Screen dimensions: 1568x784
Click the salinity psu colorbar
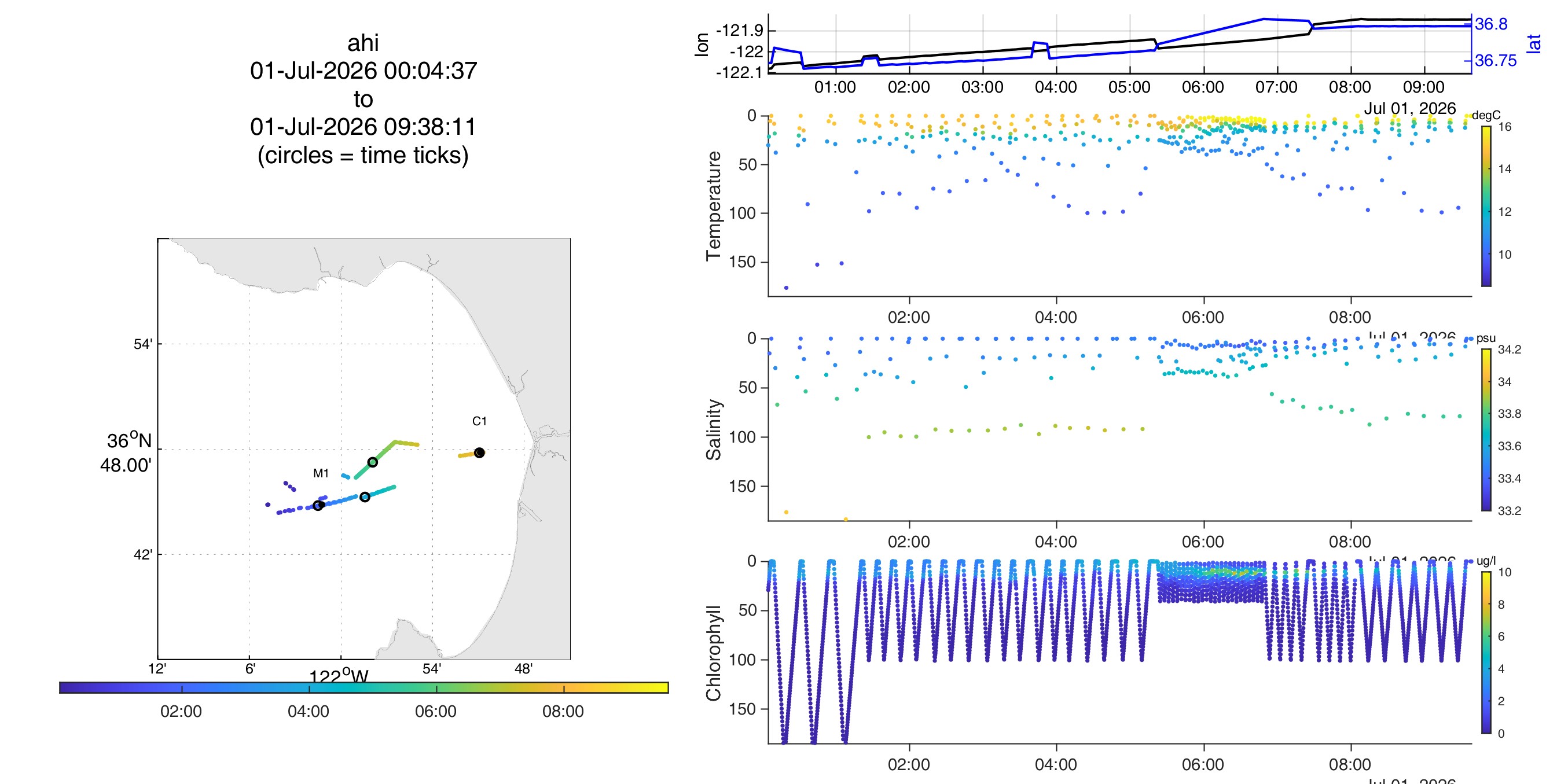[1486, 430]
